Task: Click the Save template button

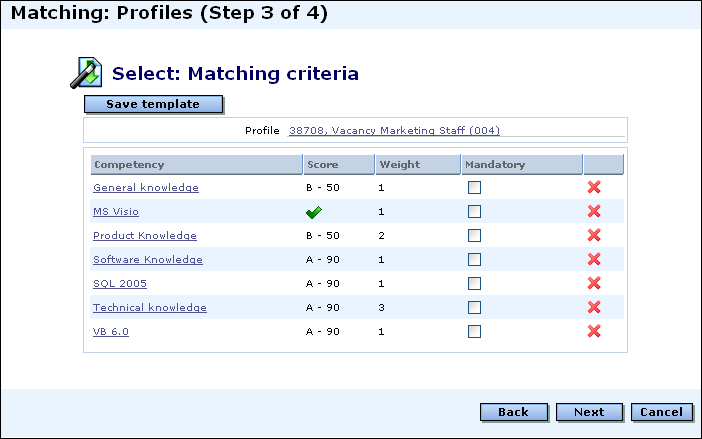Action: (154, 104)
